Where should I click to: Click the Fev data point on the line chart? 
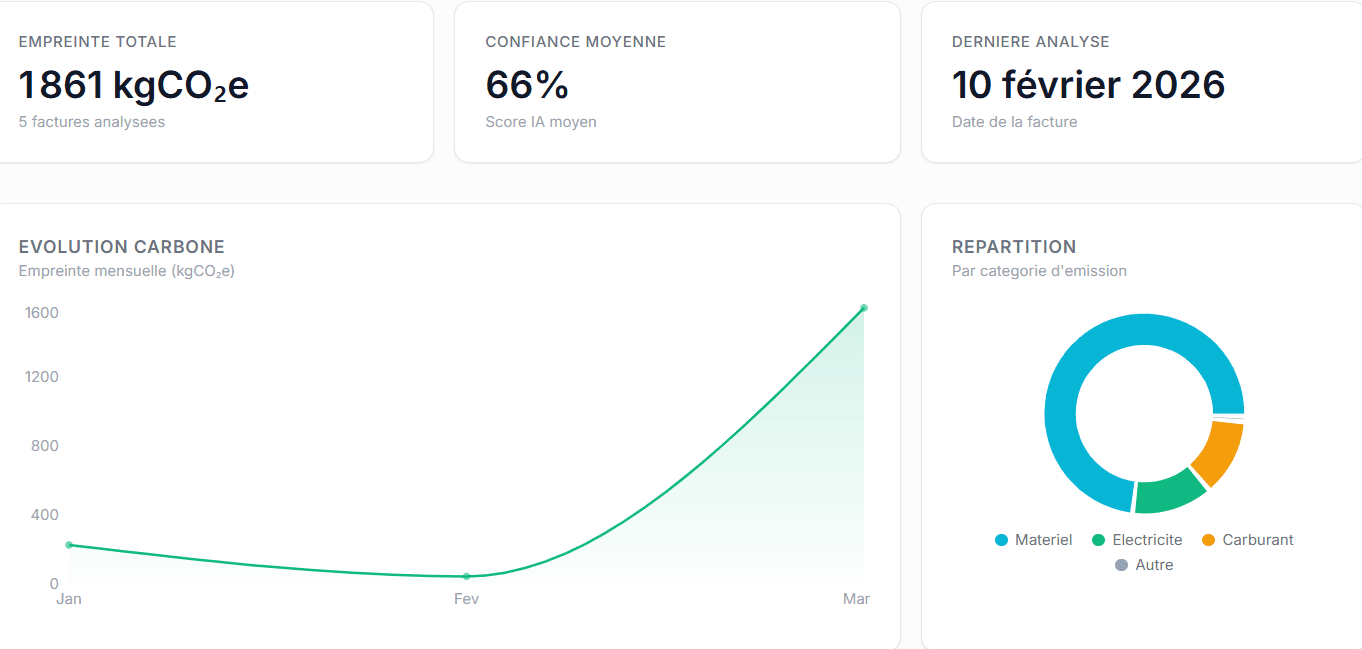(x=466, y=576)
